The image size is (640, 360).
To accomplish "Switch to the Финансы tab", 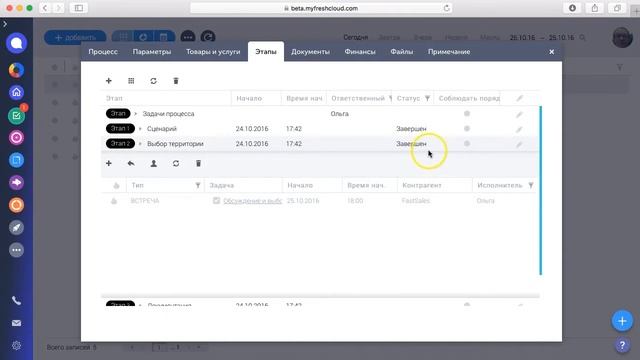I will pos(360,52).
